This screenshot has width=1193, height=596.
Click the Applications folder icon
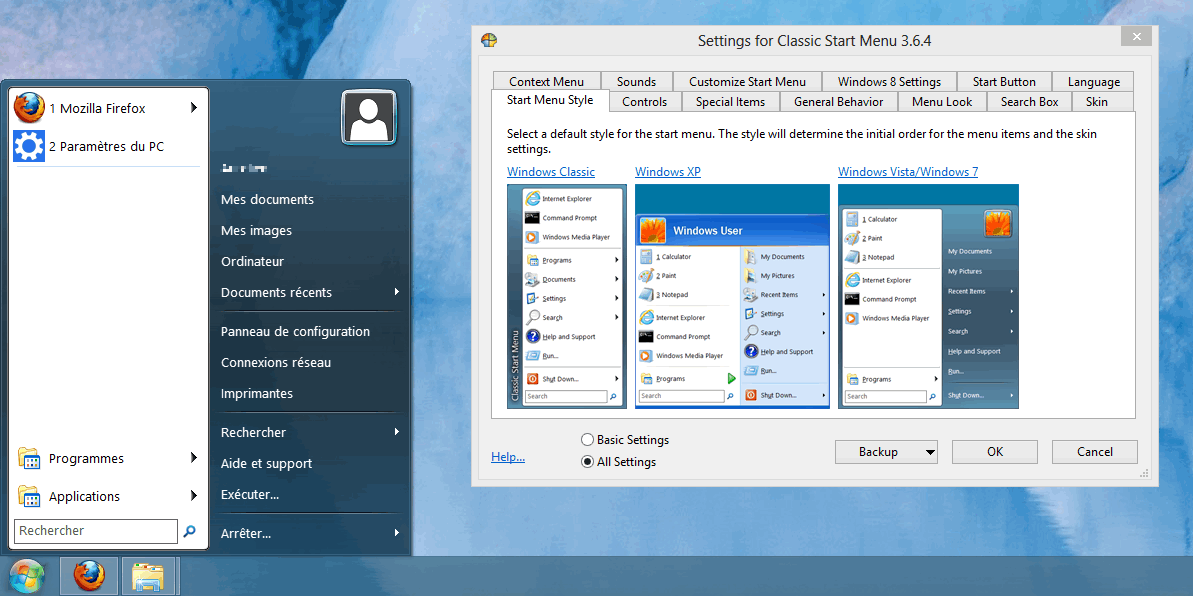pos(29,496)
